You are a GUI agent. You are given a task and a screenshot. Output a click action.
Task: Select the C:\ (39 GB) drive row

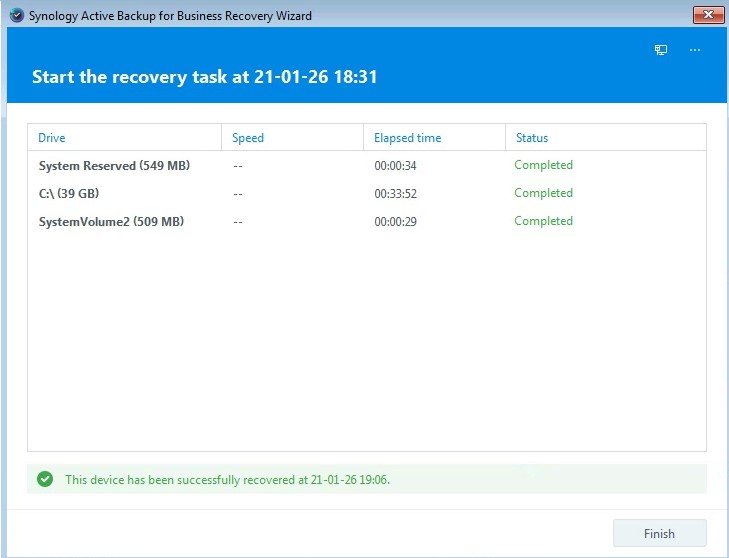tap(367, 193)
